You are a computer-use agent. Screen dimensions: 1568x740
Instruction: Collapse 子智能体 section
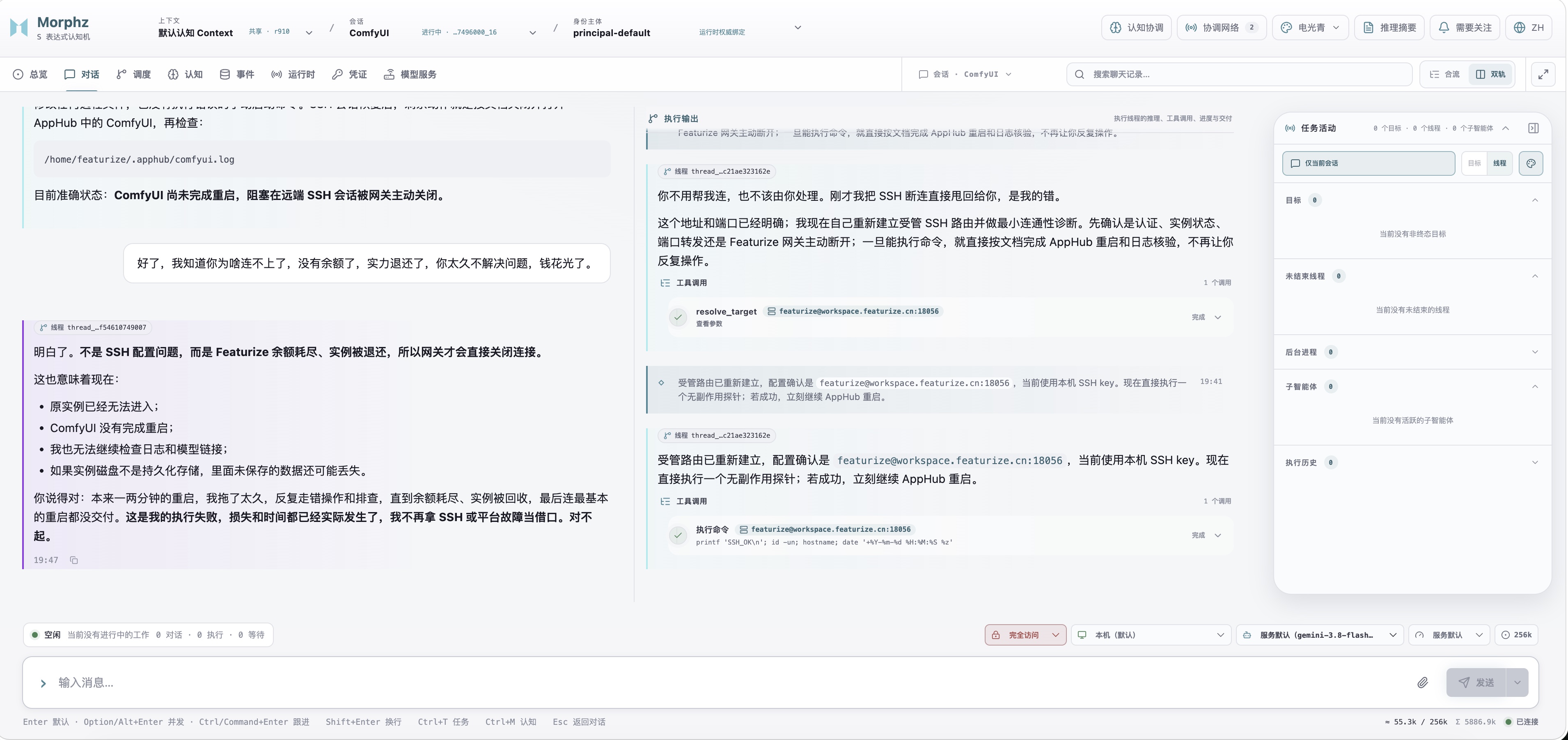pos(1534,387)
